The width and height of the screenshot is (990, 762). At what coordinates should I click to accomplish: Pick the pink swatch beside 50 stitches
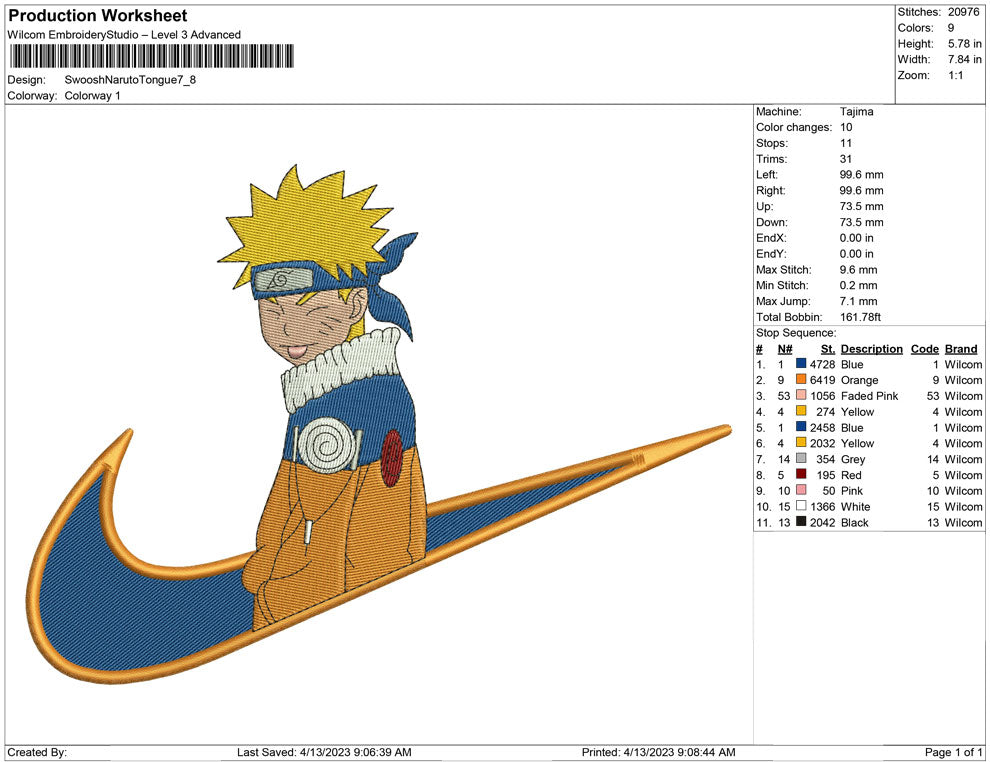pos(801,490)
